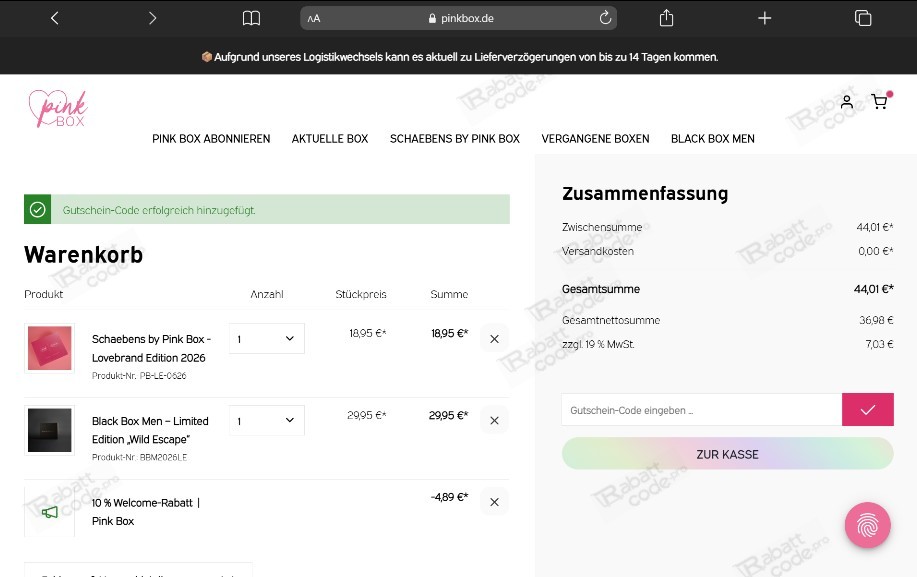Click the Pink Box heart logo
The width and height of the screenshot is (917, 577).
click(x=58, y=108)
